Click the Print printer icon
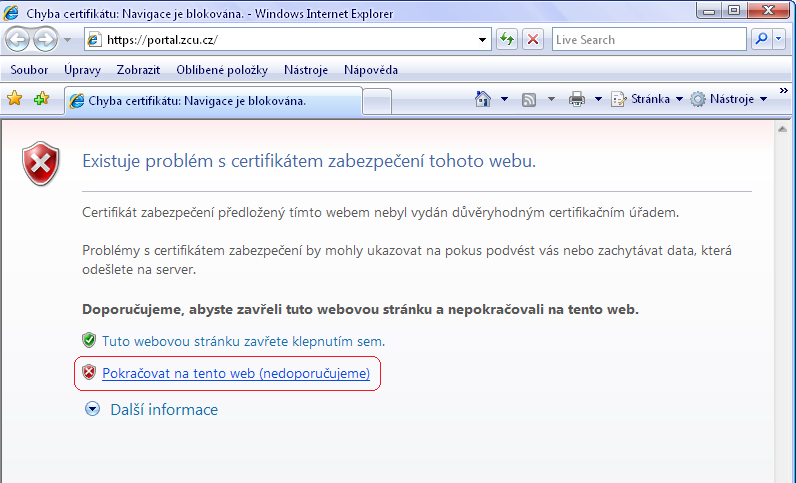The width and height of the screenshot is (796, 483). tap(577, 99)
